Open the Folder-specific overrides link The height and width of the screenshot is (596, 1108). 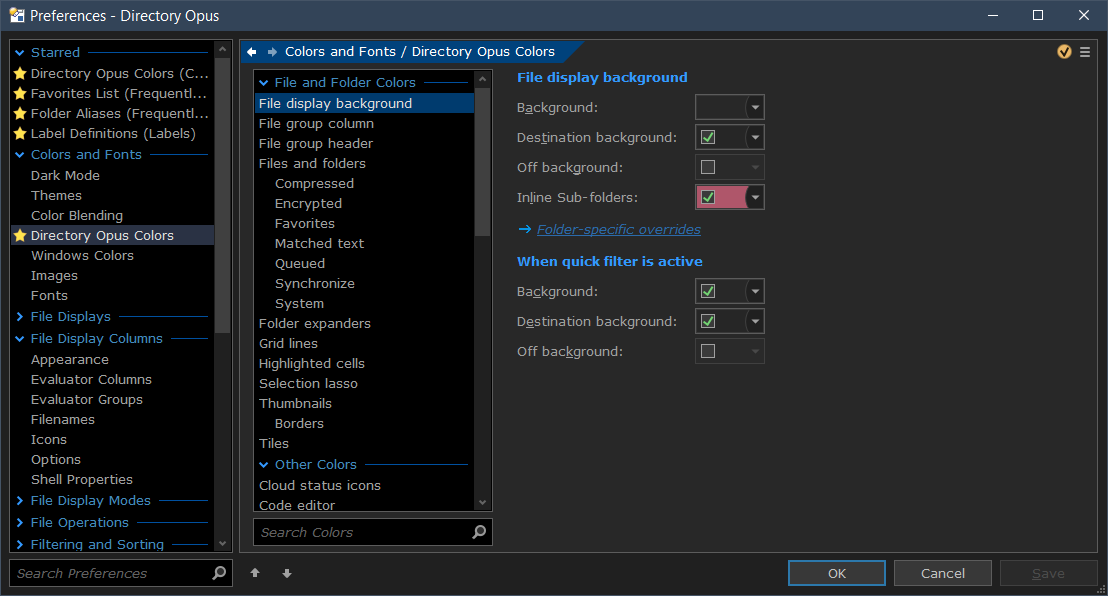(x=619, y=230)
